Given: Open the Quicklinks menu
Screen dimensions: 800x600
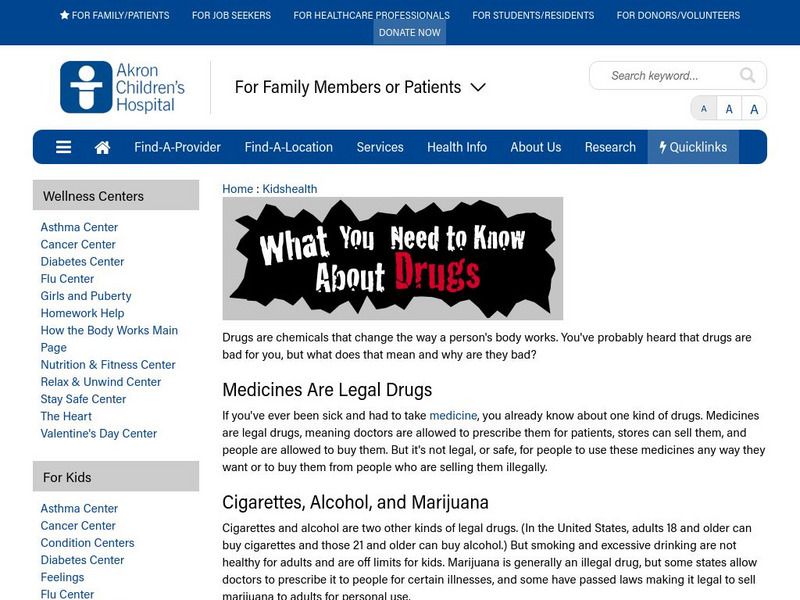Looking at the screenshot, I should click(693, 147).
